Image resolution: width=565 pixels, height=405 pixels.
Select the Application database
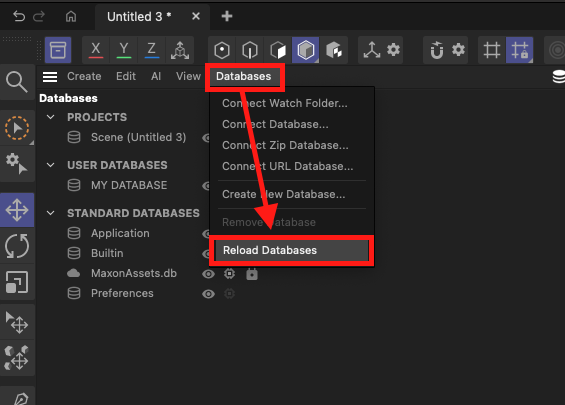coord(120,233)
